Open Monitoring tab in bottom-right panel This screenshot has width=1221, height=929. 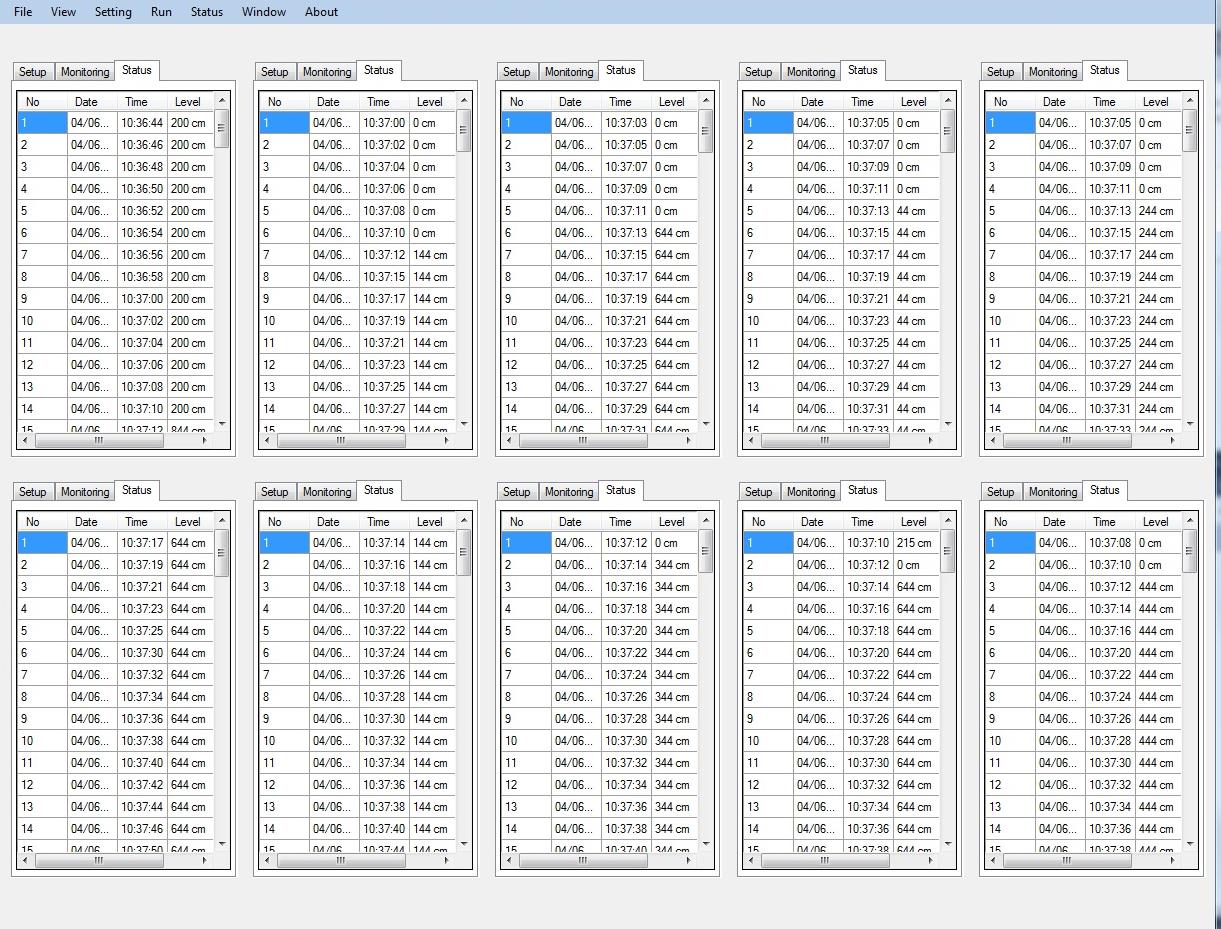point(1052,492)
